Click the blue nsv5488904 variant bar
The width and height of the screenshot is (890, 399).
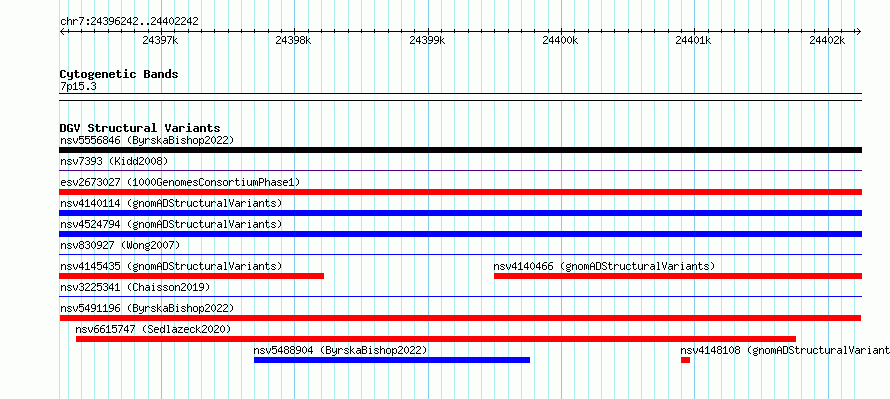(392, 360)
